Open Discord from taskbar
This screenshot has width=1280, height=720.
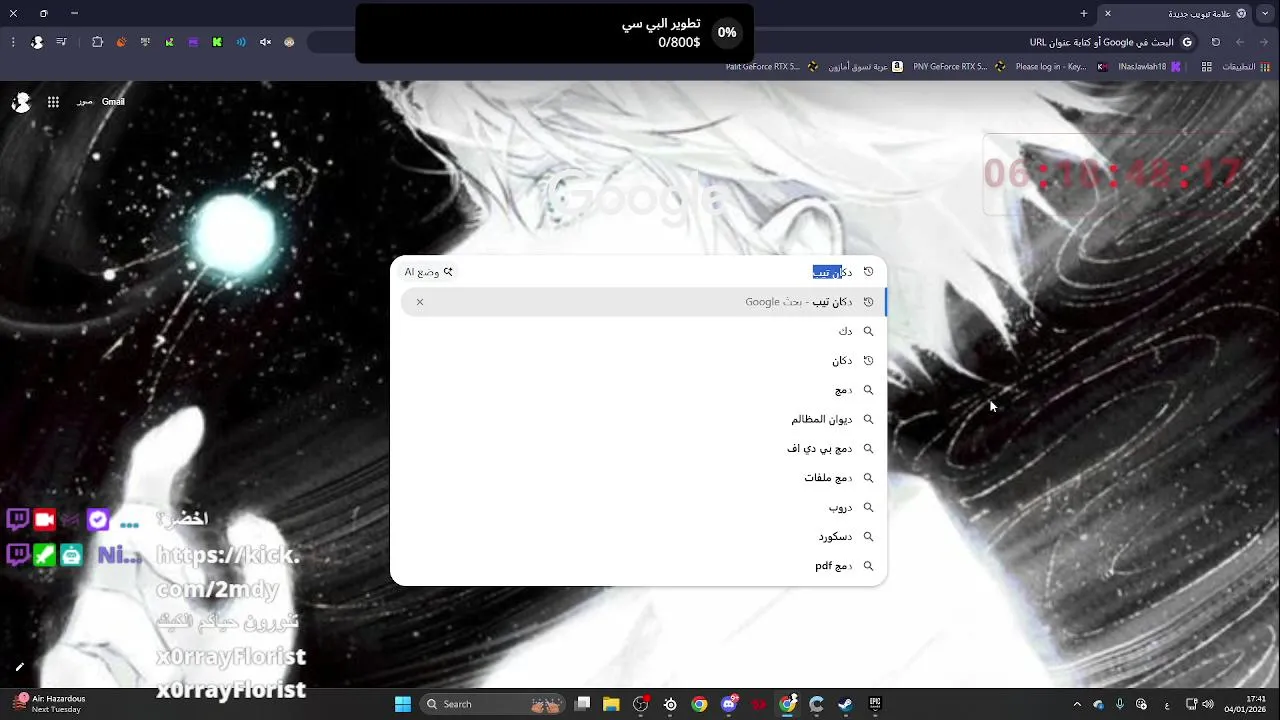pyautogui.click(x=729, y=704)
